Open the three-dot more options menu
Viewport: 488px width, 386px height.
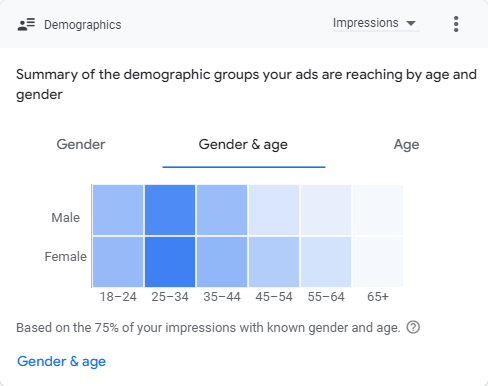[456, 24]
